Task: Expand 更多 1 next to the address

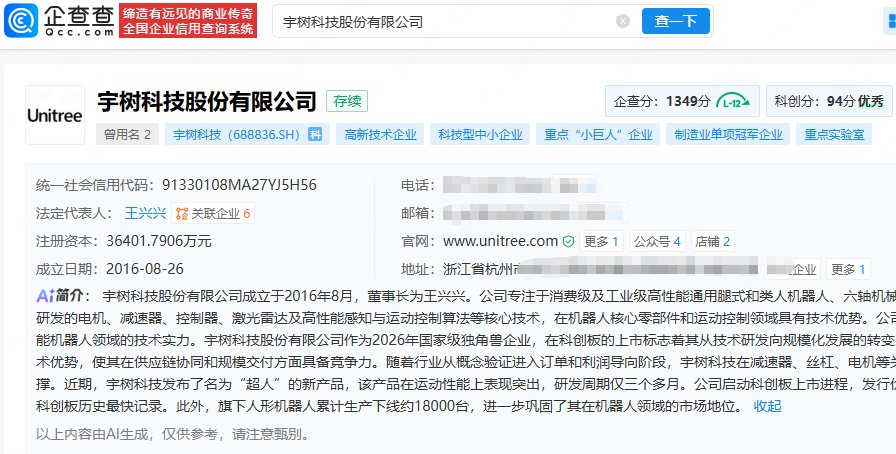Action: pos(849,269)
